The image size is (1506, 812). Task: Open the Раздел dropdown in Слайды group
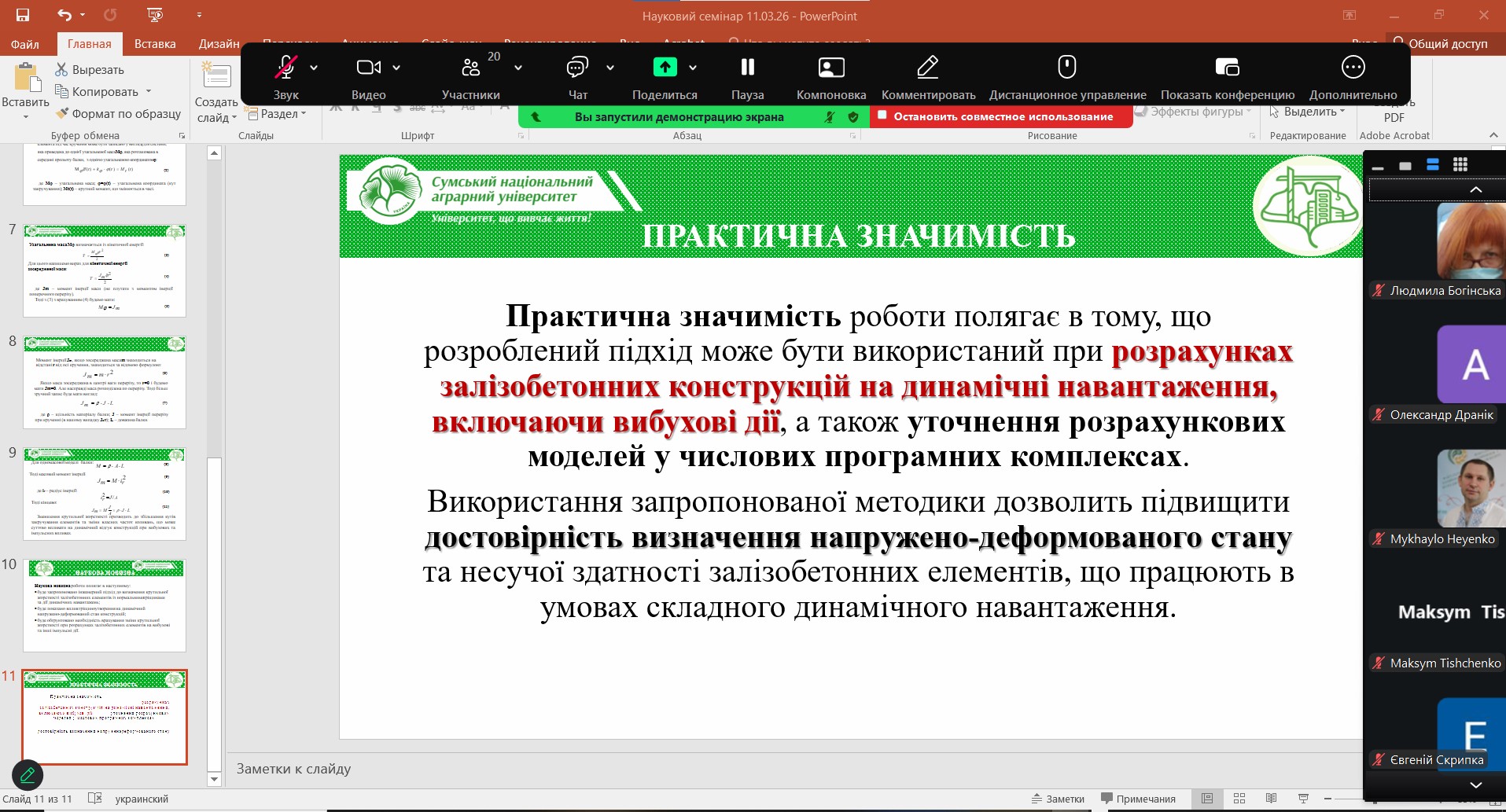click(x=277, y=114)
